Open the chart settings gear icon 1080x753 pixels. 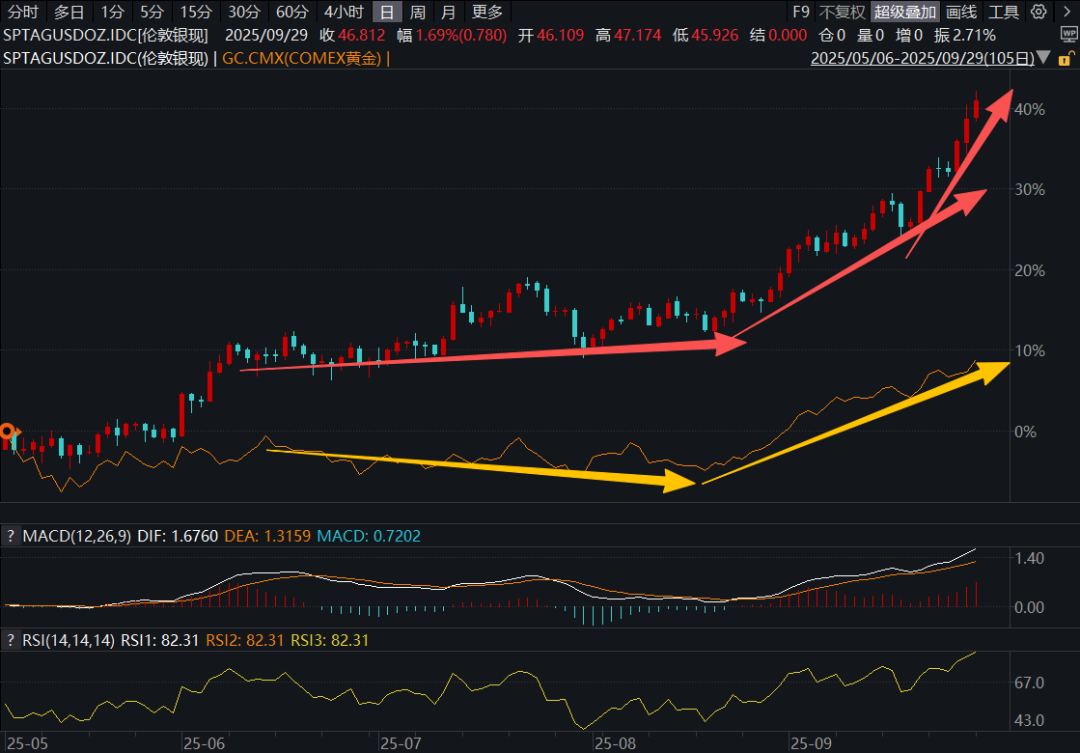pos(1038,12)
